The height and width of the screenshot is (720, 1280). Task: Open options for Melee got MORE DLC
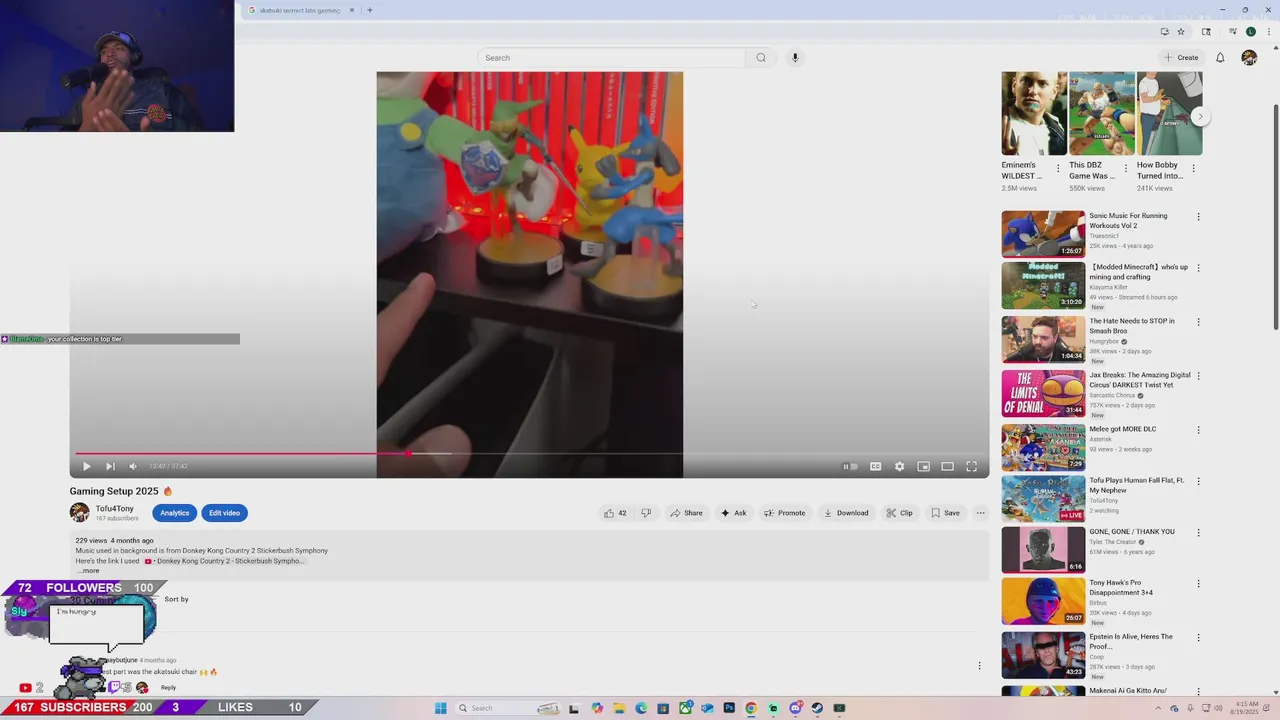click(1198, 430)
